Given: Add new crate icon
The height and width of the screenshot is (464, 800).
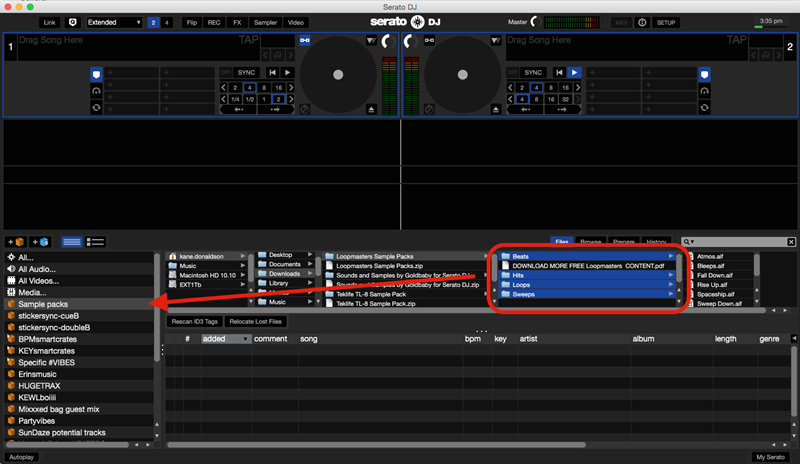Looking at the screenshot, I should click(x=16, y=242).
